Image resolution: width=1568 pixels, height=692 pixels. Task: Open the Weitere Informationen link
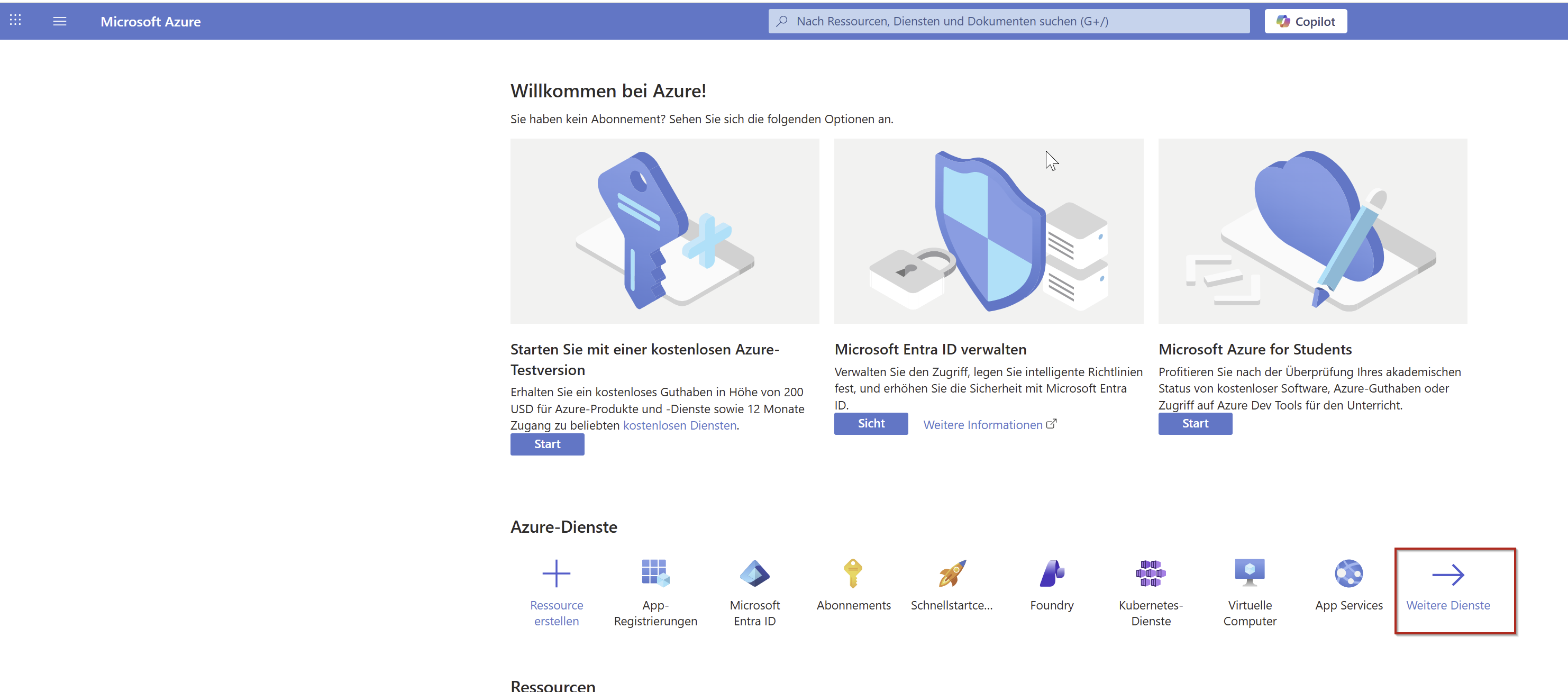(982, 425)
